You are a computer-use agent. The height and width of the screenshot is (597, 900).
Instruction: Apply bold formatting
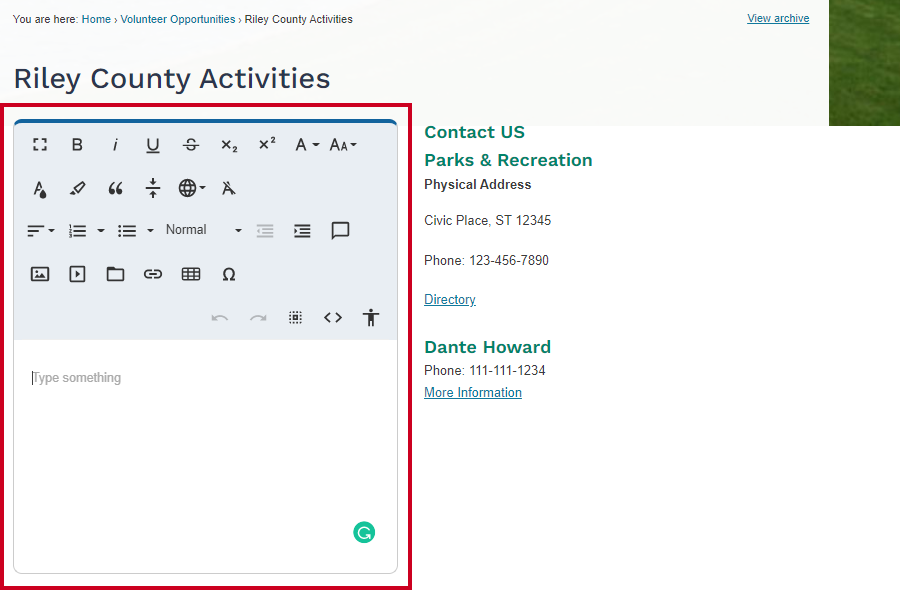77,145
